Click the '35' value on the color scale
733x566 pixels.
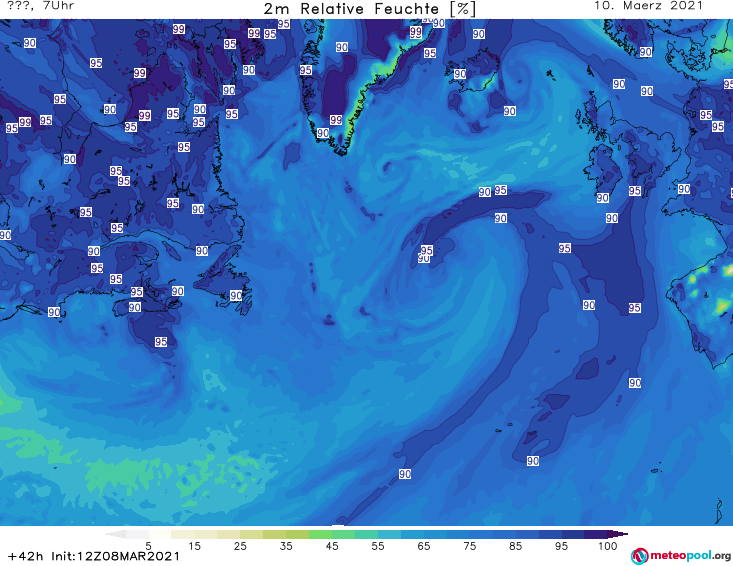click(286, 546)
